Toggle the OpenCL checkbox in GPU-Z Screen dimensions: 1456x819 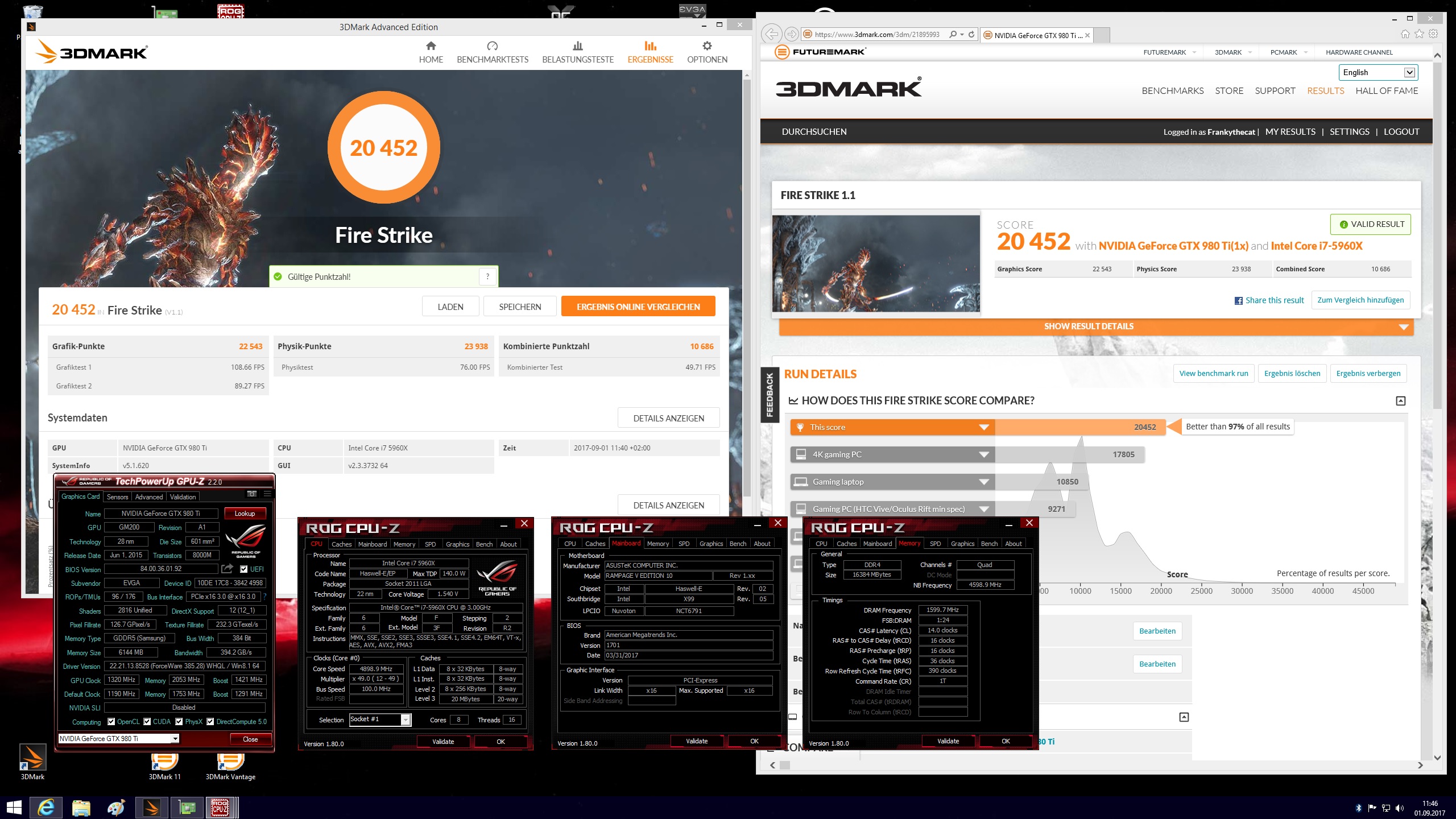(x=111, y=722)
